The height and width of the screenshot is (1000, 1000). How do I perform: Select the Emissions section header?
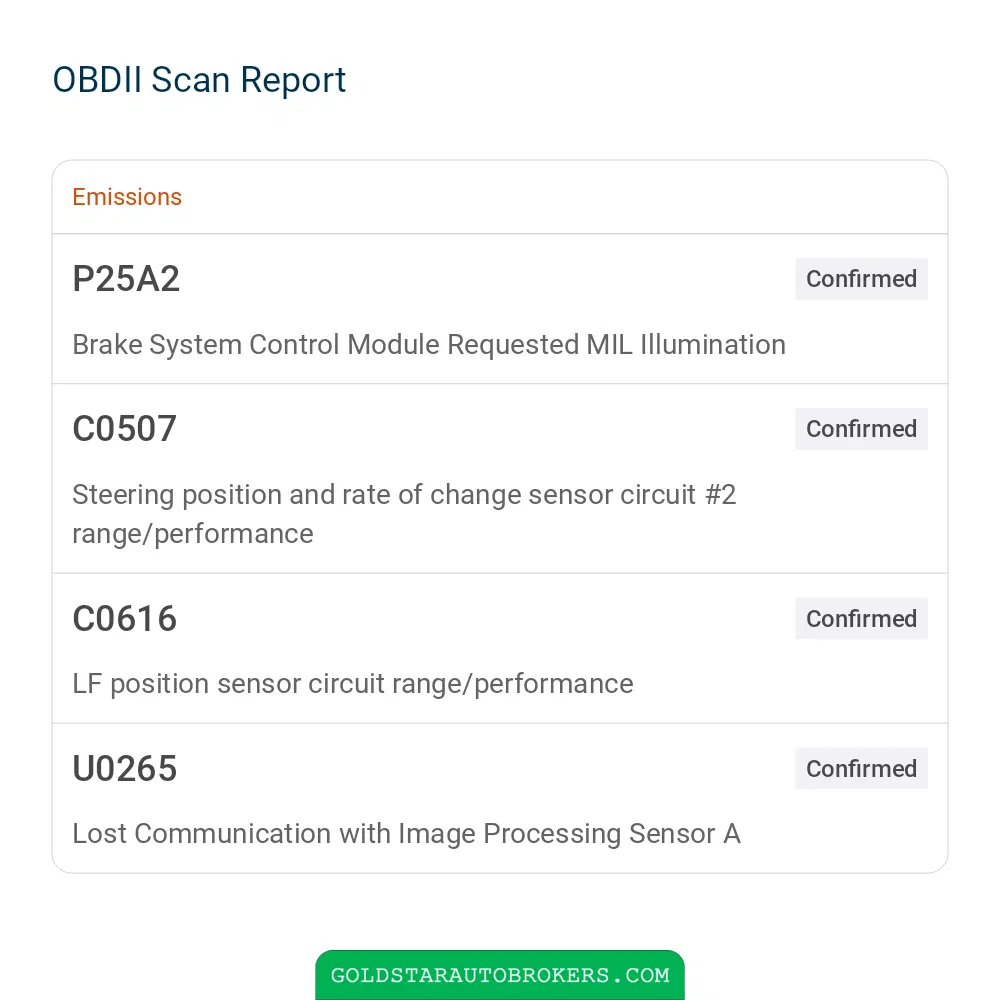(x=127, y=197)
